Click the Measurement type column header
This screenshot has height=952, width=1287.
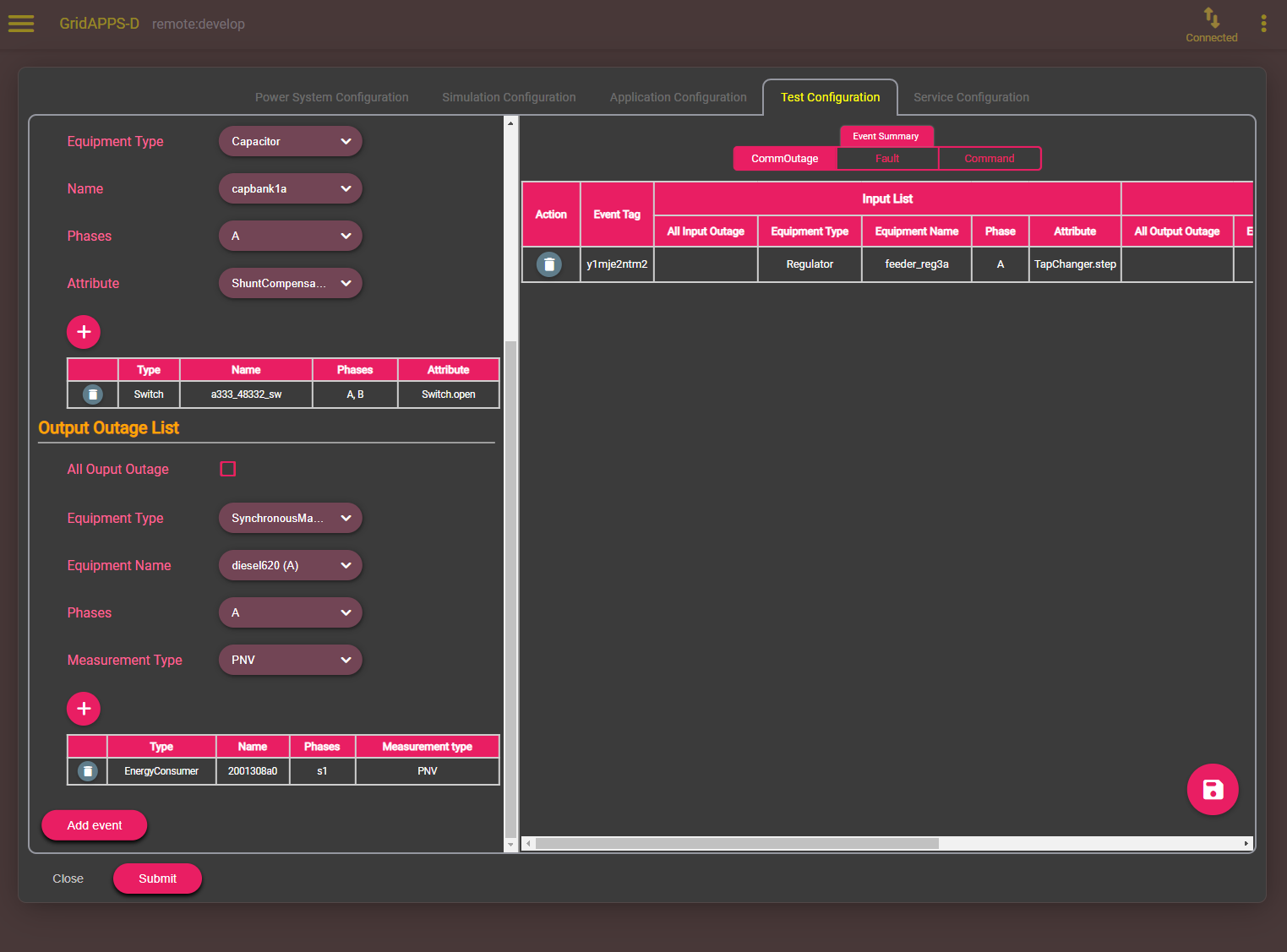point(428,747)
